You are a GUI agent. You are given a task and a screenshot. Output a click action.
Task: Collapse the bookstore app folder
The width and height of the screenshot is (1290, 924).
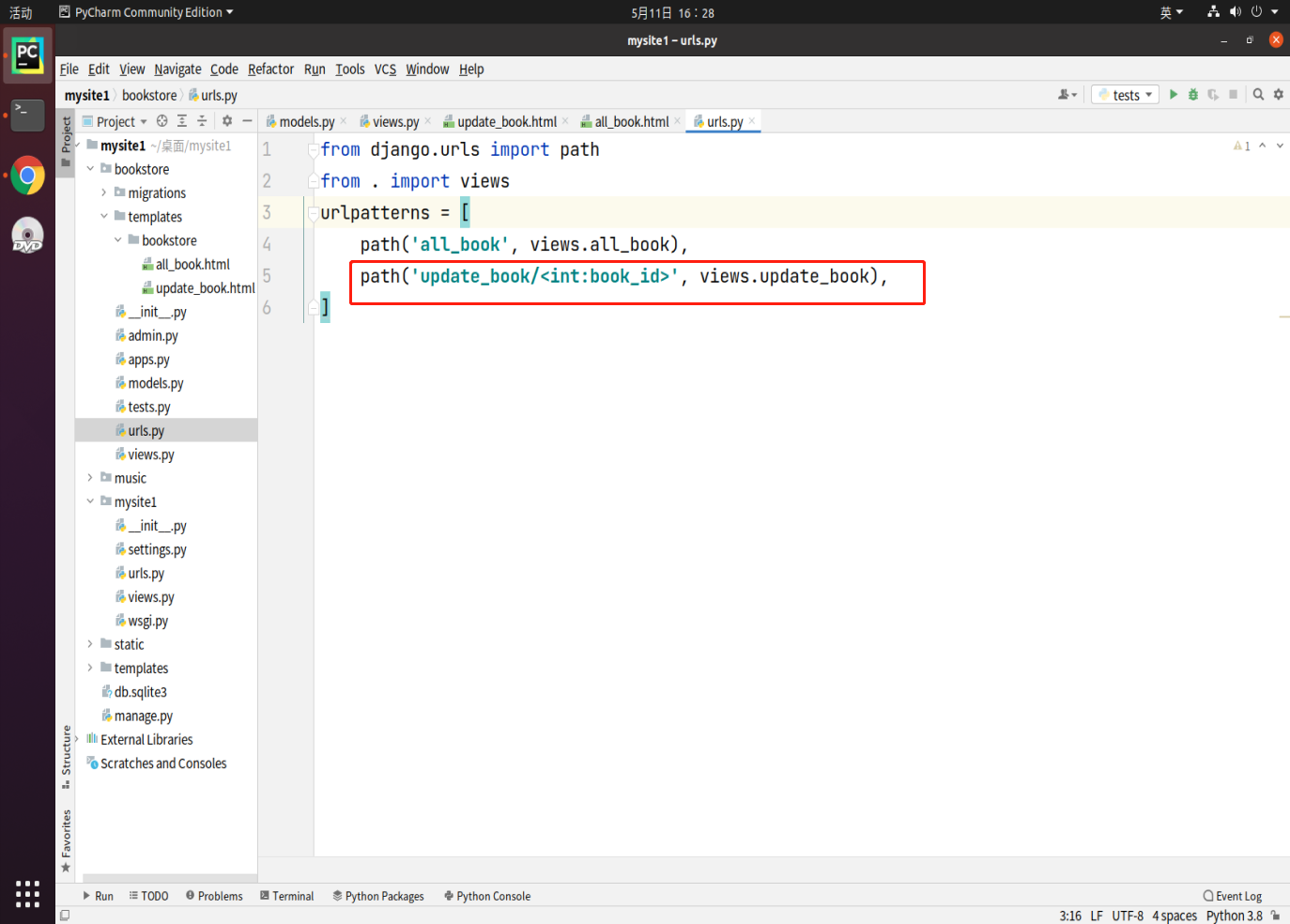pos(90,169)
